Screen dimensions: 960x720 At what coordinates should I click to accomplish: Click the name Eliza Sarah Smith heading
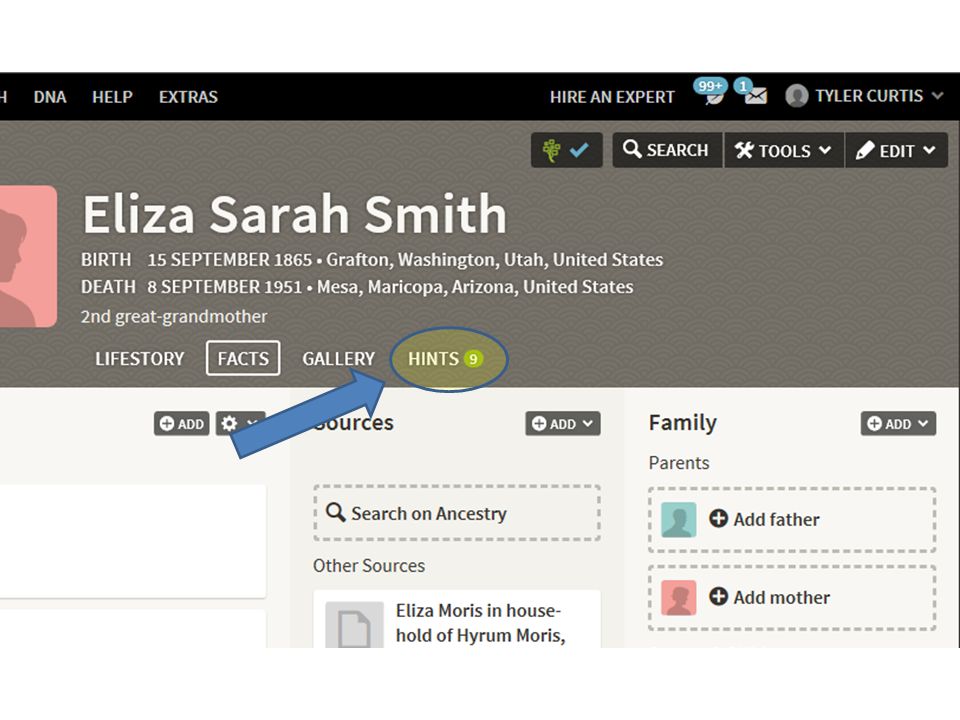point(294,214)
